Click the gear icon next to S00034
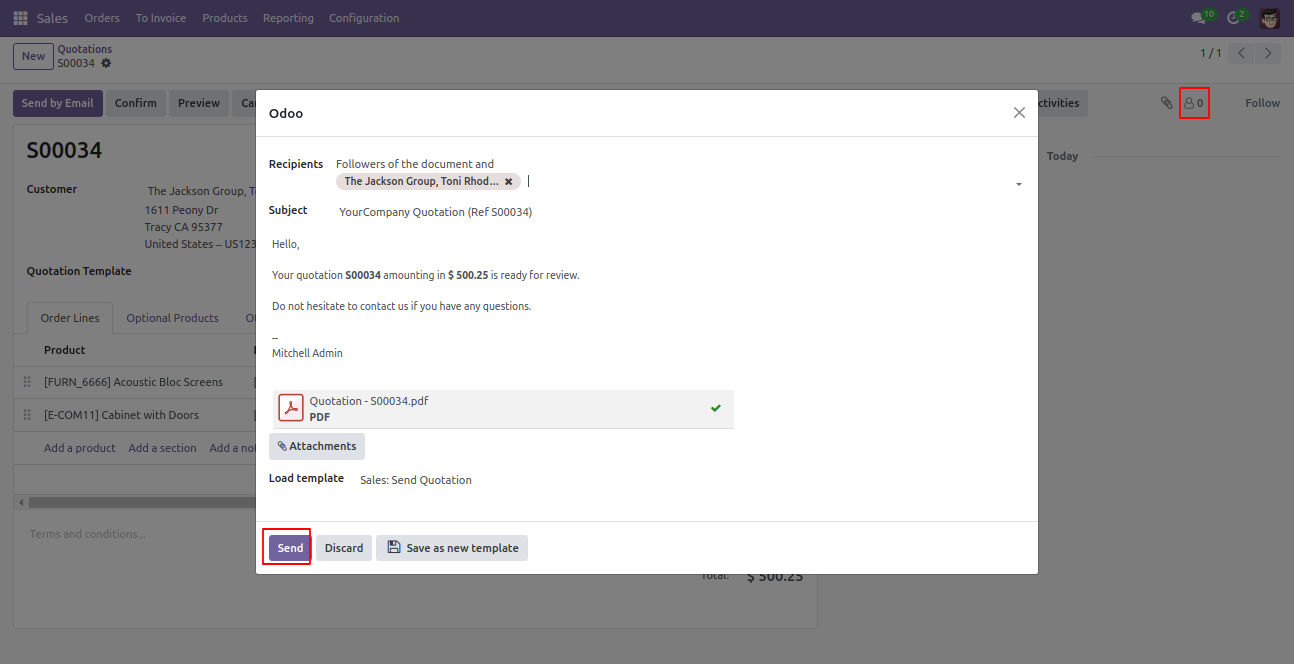The height and width of the screenshot is (664, 1294). point(106,63)
